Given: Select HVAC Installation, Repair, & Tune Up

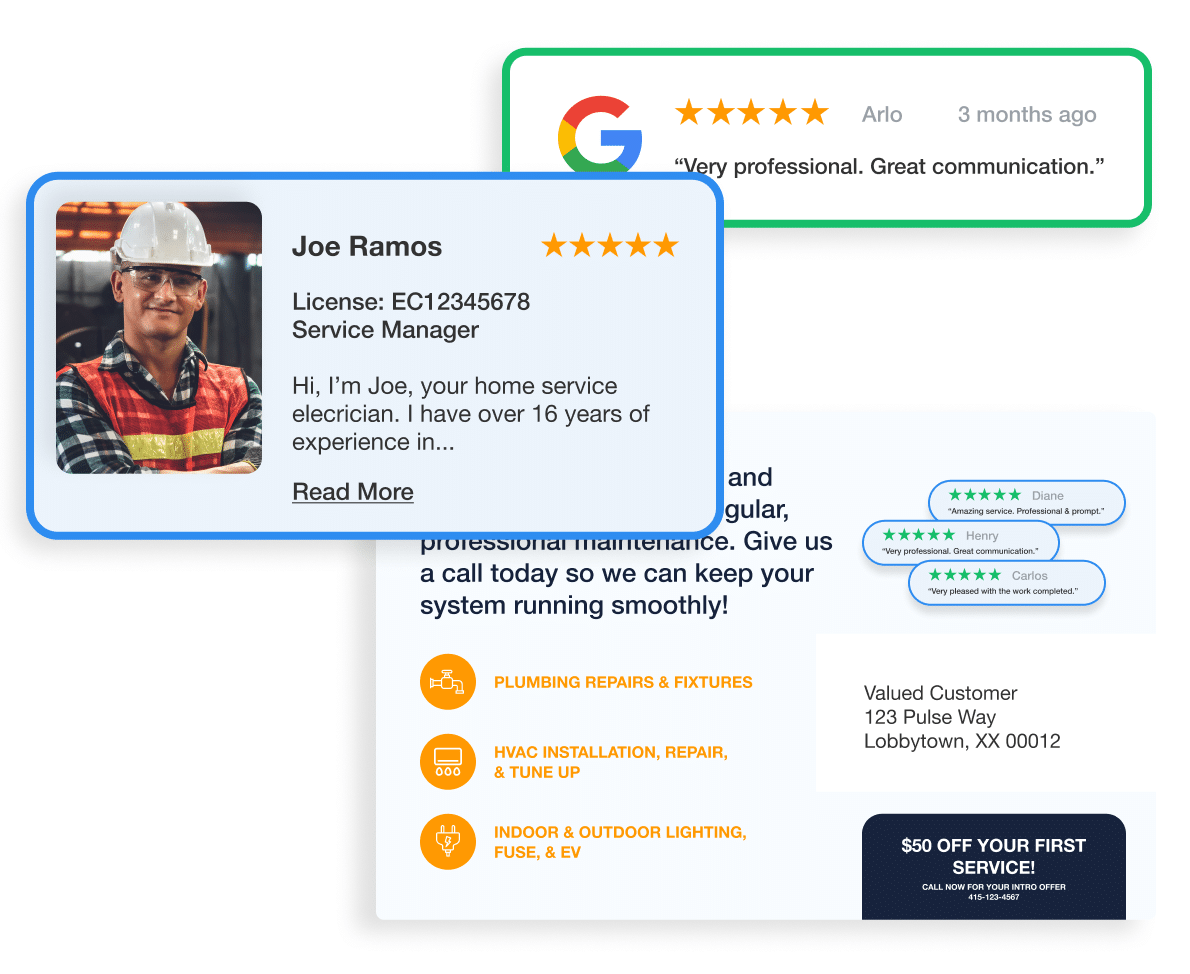Looking at the screenshot, I should (x=610, y=762).
